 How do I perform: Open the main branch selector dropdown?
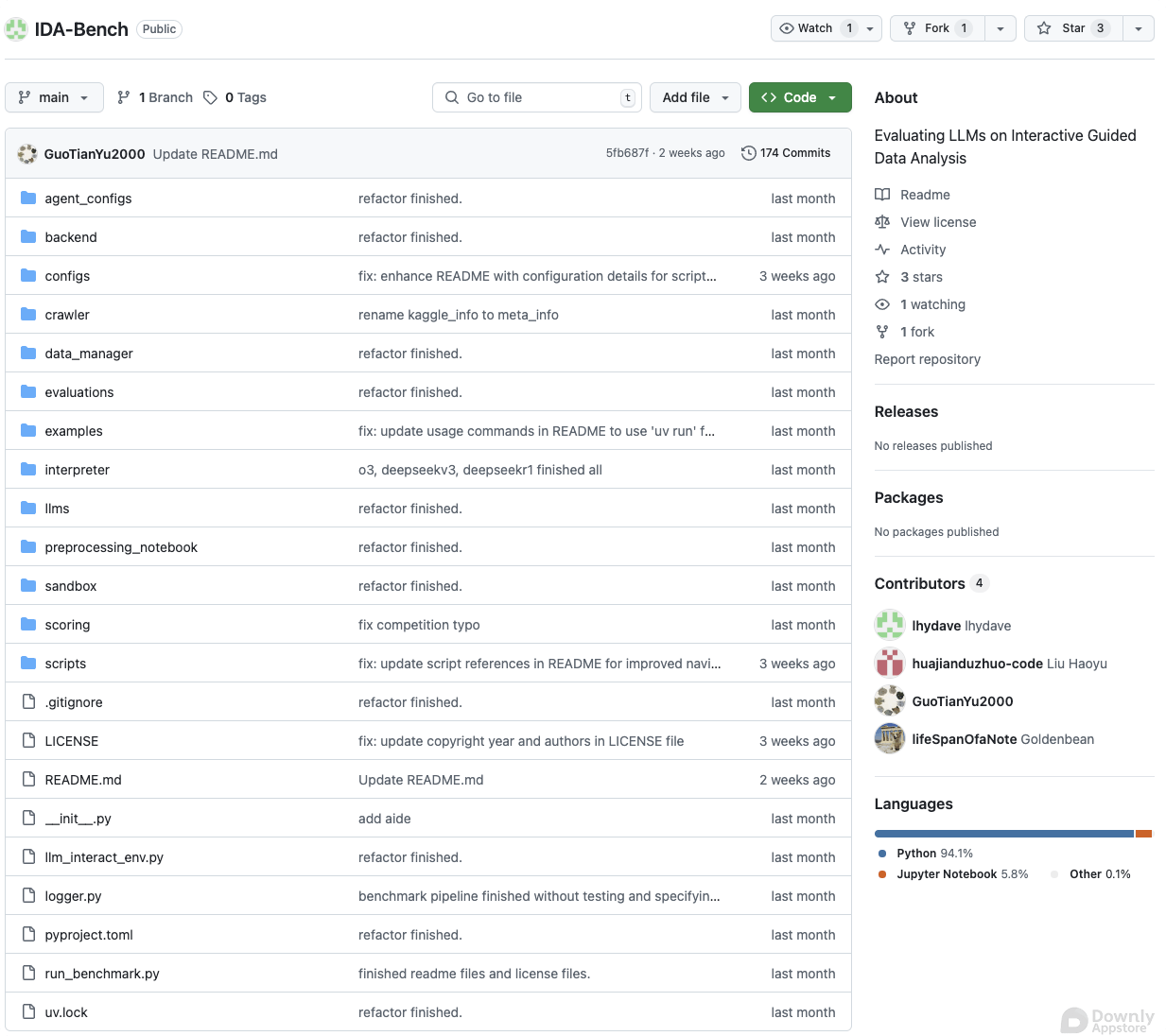[54, 97]
